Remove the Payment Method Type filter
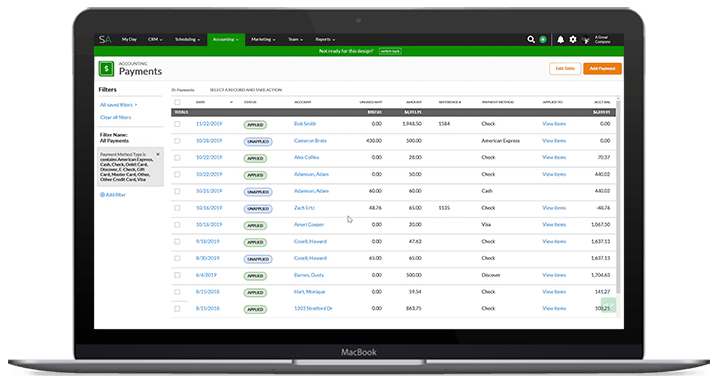This screenshot has width=720, height=376. click(158, 154)
